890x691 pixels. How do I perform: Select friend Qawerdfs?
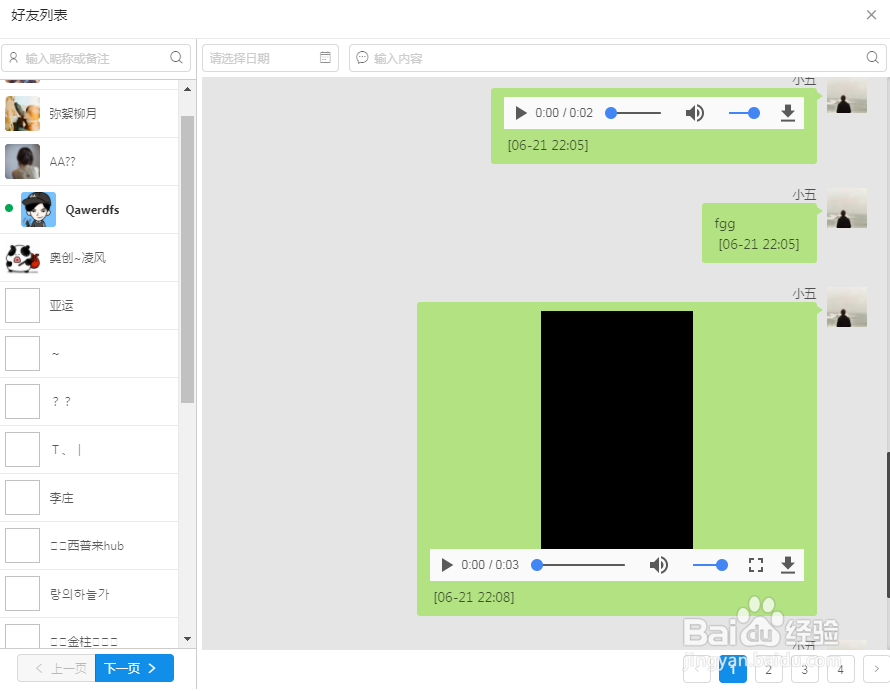coord(90,210)
